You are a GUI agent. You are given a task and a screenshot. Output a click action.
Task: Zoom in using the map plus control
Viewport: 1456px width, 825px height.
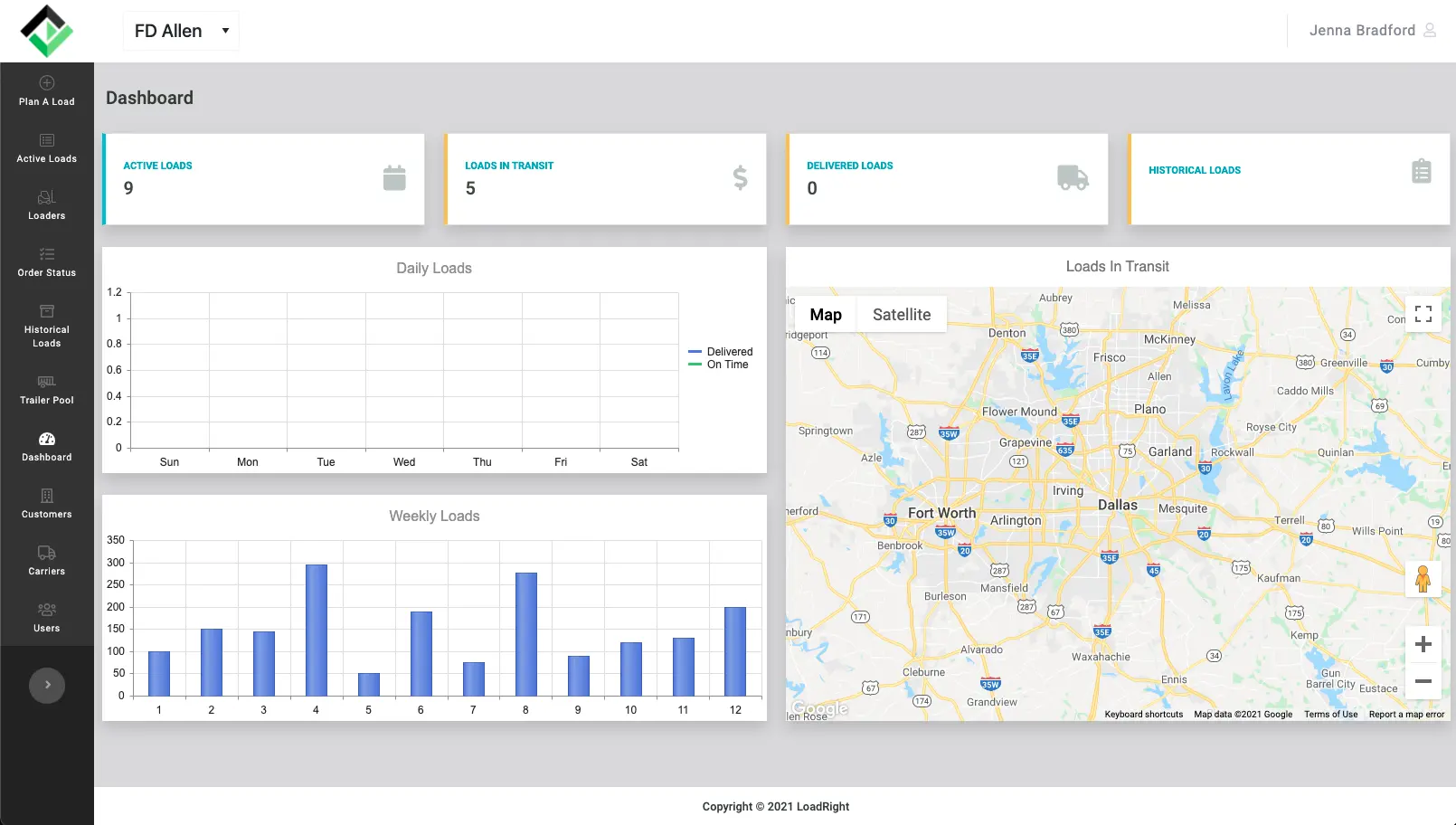click(1423, 644)
